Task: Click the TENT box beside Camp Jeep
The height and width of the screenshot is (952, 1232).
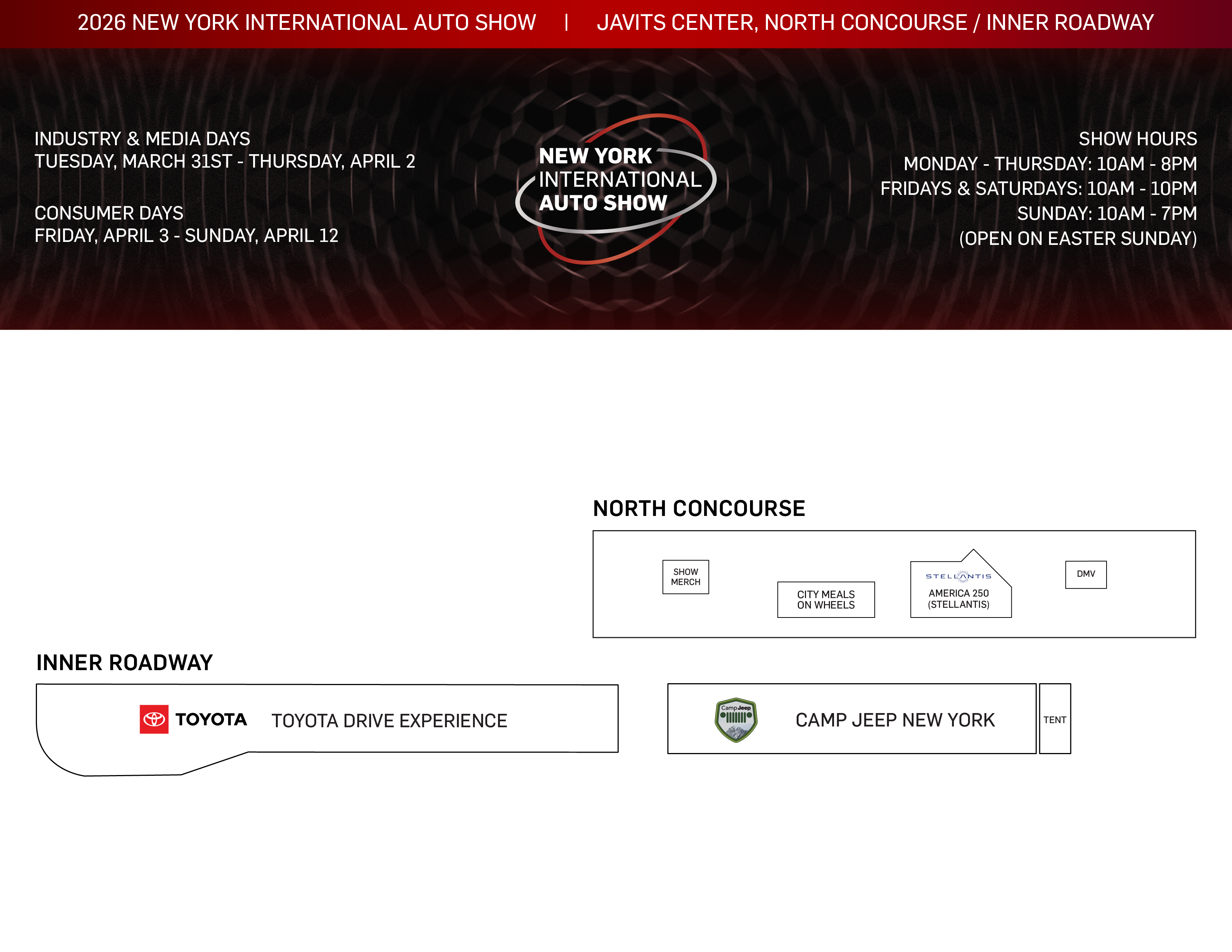Action: 1054,719
